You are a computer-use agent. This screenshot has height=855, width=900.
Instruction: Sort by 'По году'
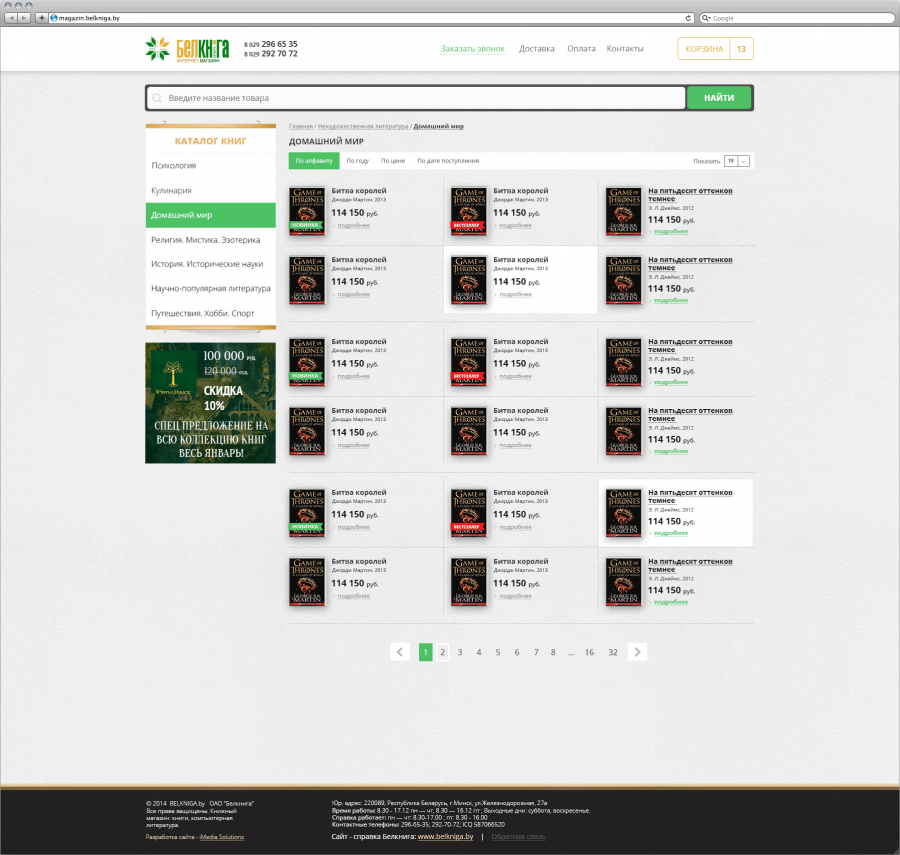(x=358, y=161)
